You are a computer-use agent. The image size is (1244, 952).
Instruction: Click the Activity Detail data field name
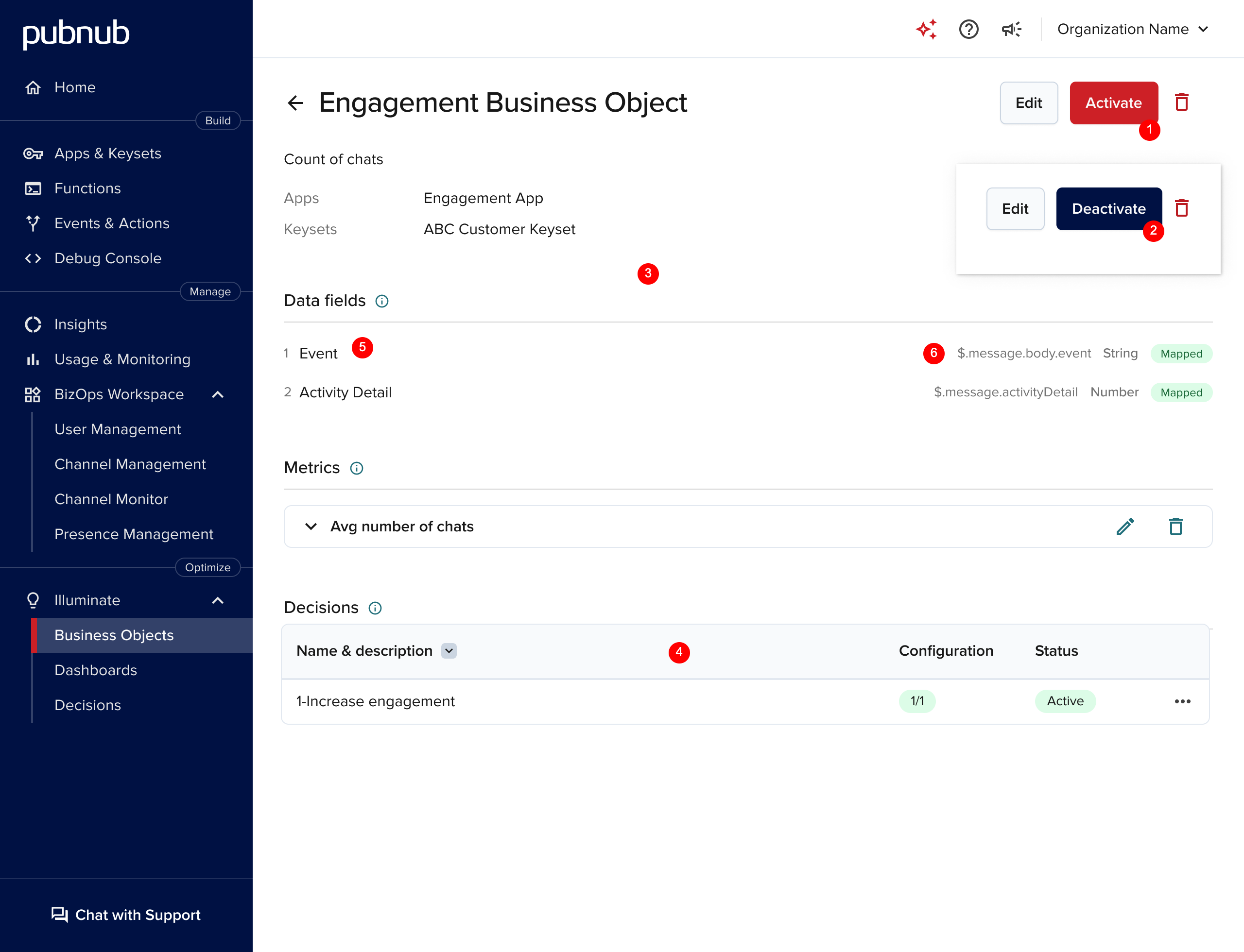click(x=346, y=392)
